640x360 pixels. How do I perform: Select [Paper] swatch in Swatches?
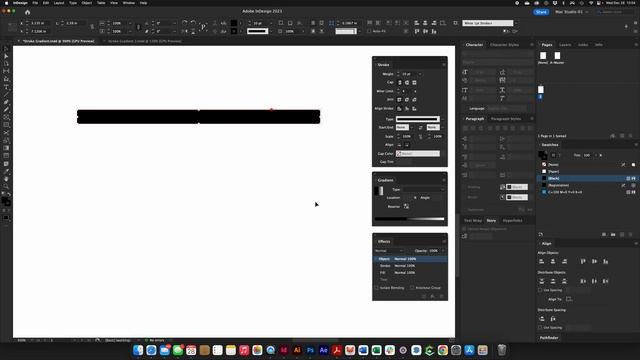(587, 171)
